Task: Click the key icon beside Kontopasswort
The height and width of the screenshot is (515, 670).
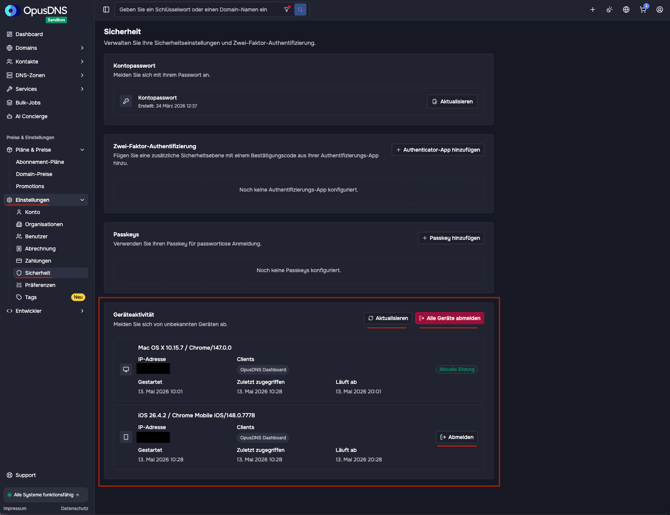Action: click(126, 101)
